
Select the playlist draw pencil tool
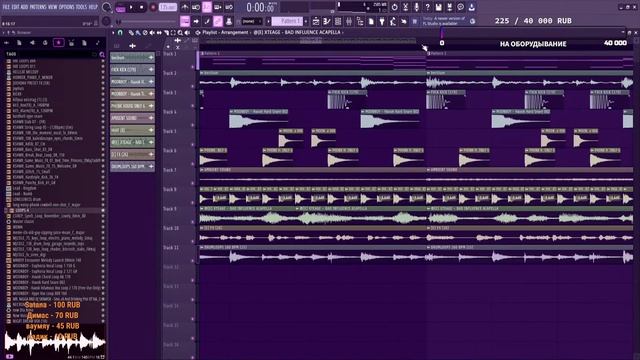pos(131,33)
